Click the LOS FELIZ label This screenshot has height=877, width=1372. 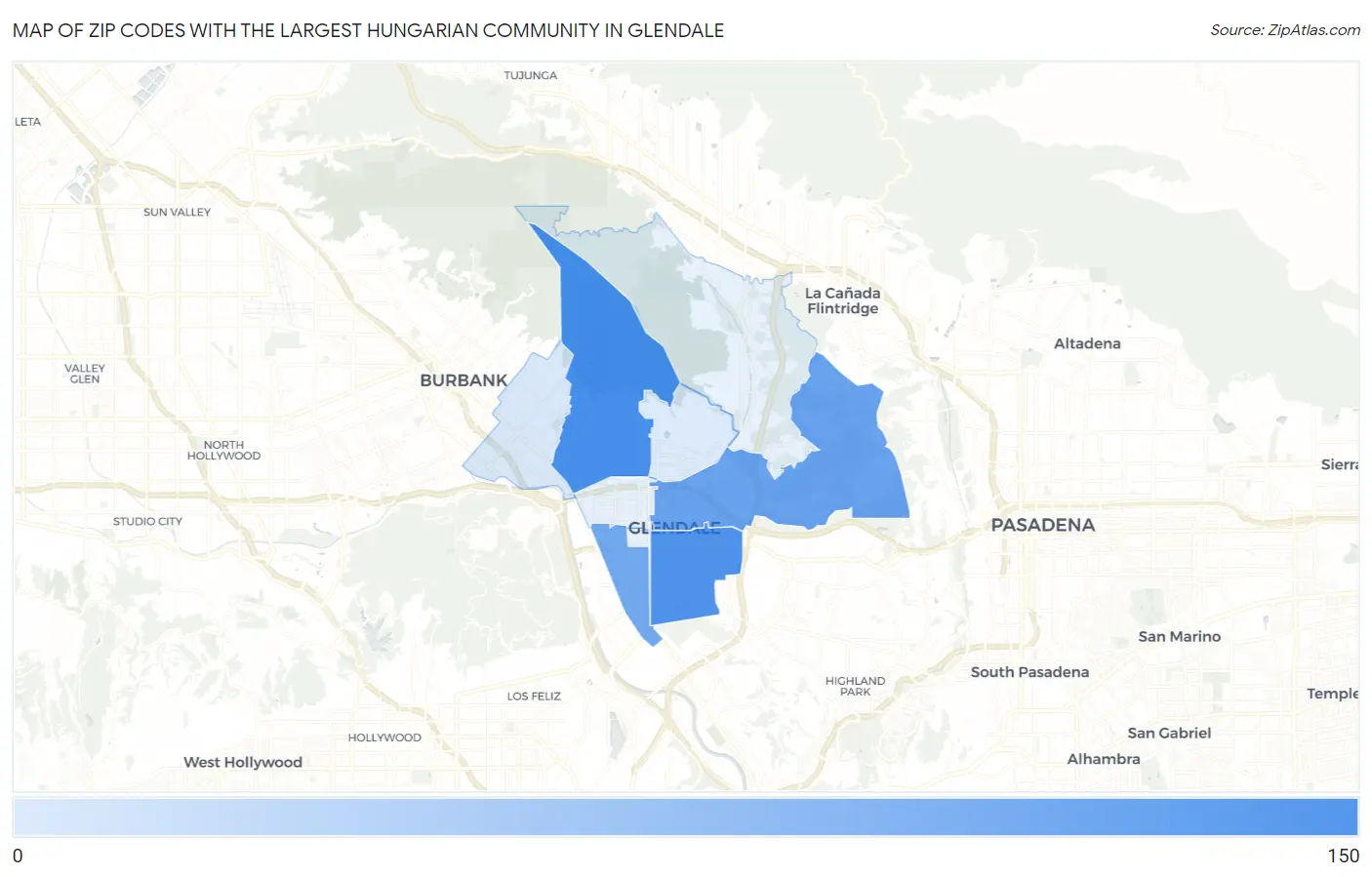coord(534,697)
